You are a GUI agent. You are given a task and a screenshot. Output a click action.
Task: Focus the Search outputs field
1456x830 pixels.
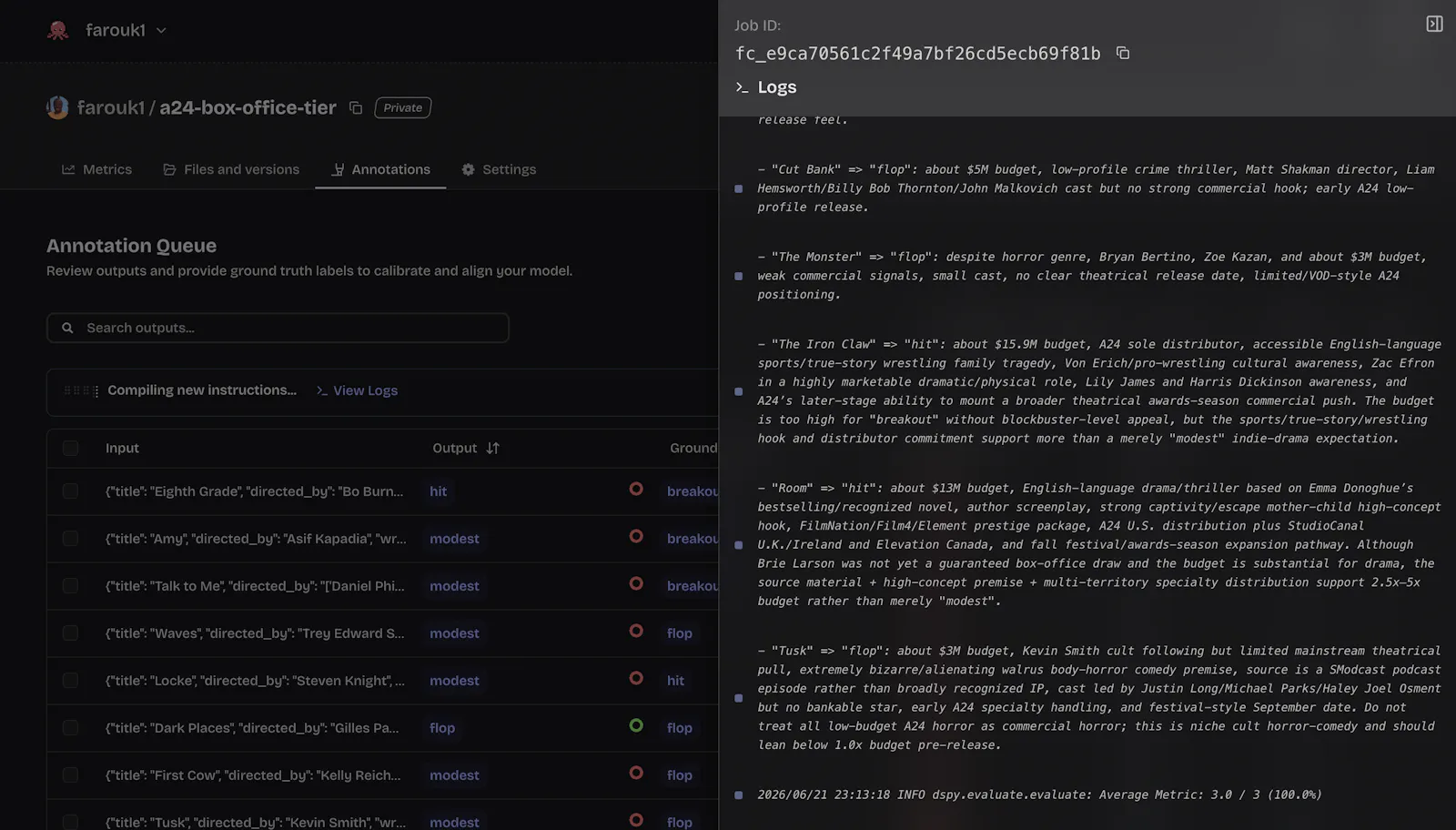coord(278,328)
